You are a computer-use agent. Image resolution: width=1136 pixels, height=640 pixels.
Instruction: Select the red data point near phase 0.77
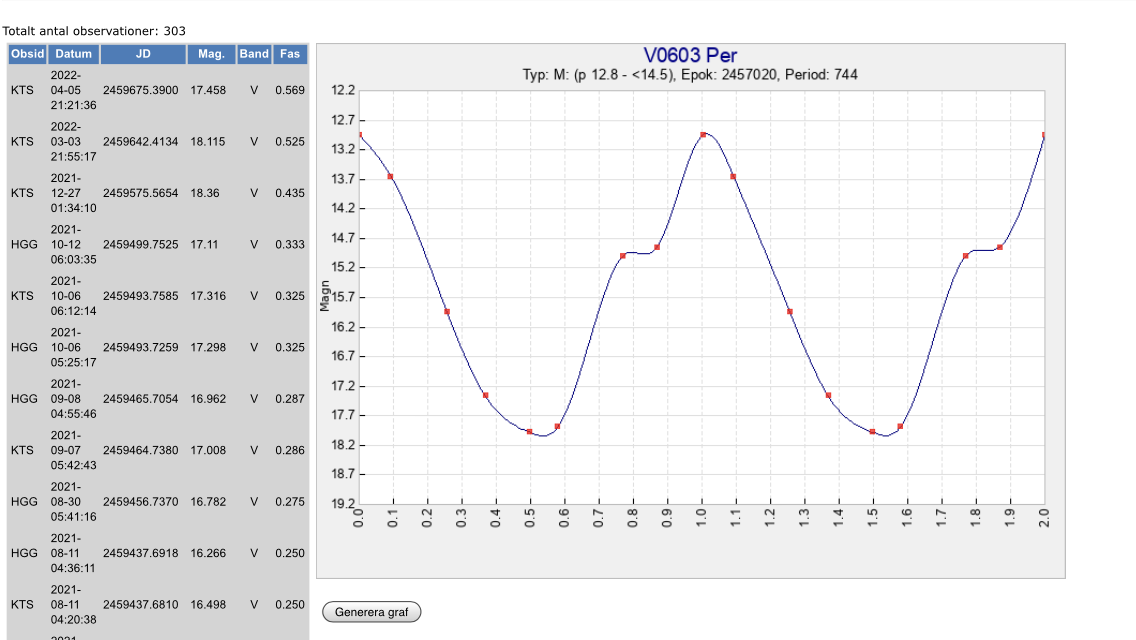[623, 256]
